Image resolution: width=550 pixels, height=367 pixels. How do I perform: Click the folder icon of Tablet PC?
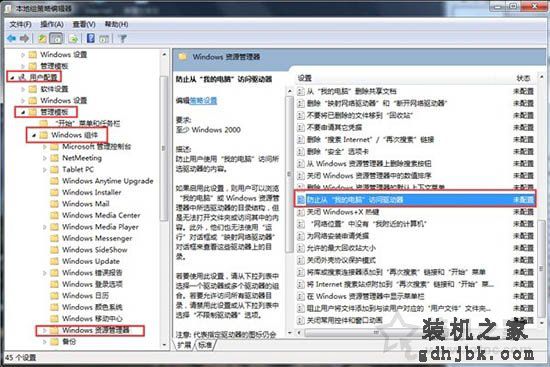point(54,169)
